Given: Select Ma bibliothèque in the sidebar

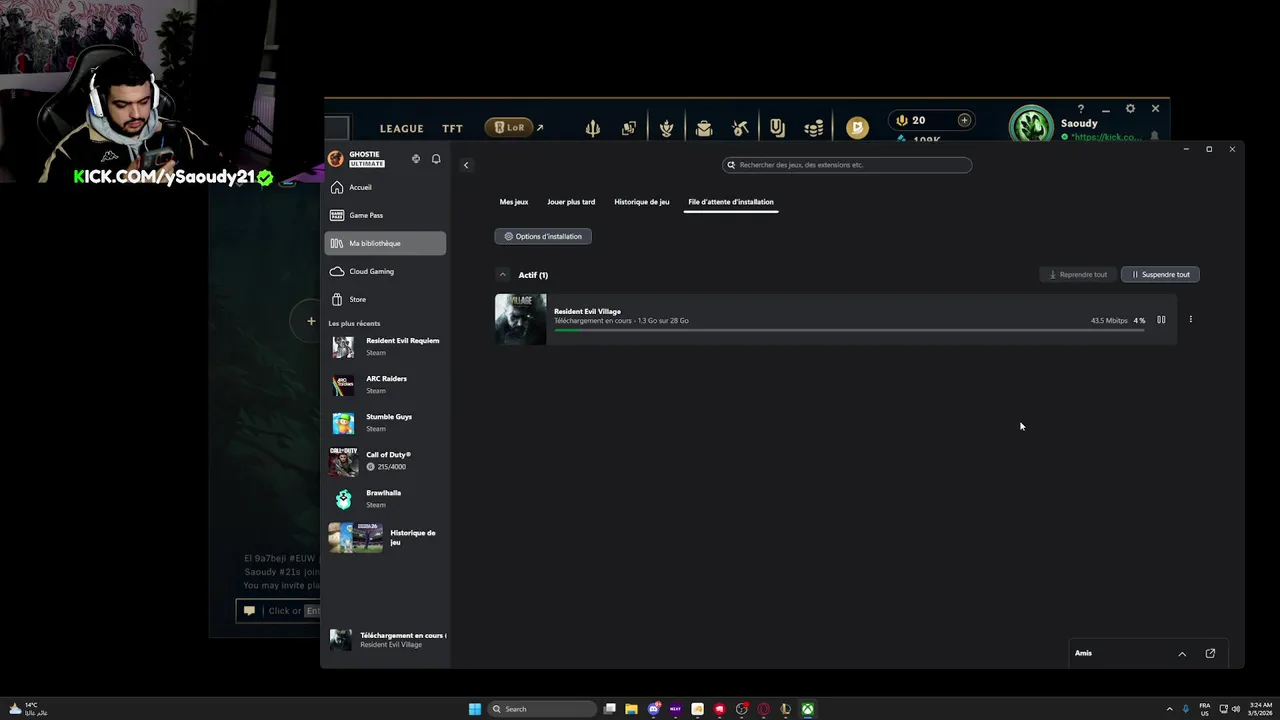Looking at the screenshot, I should point(385,243).
